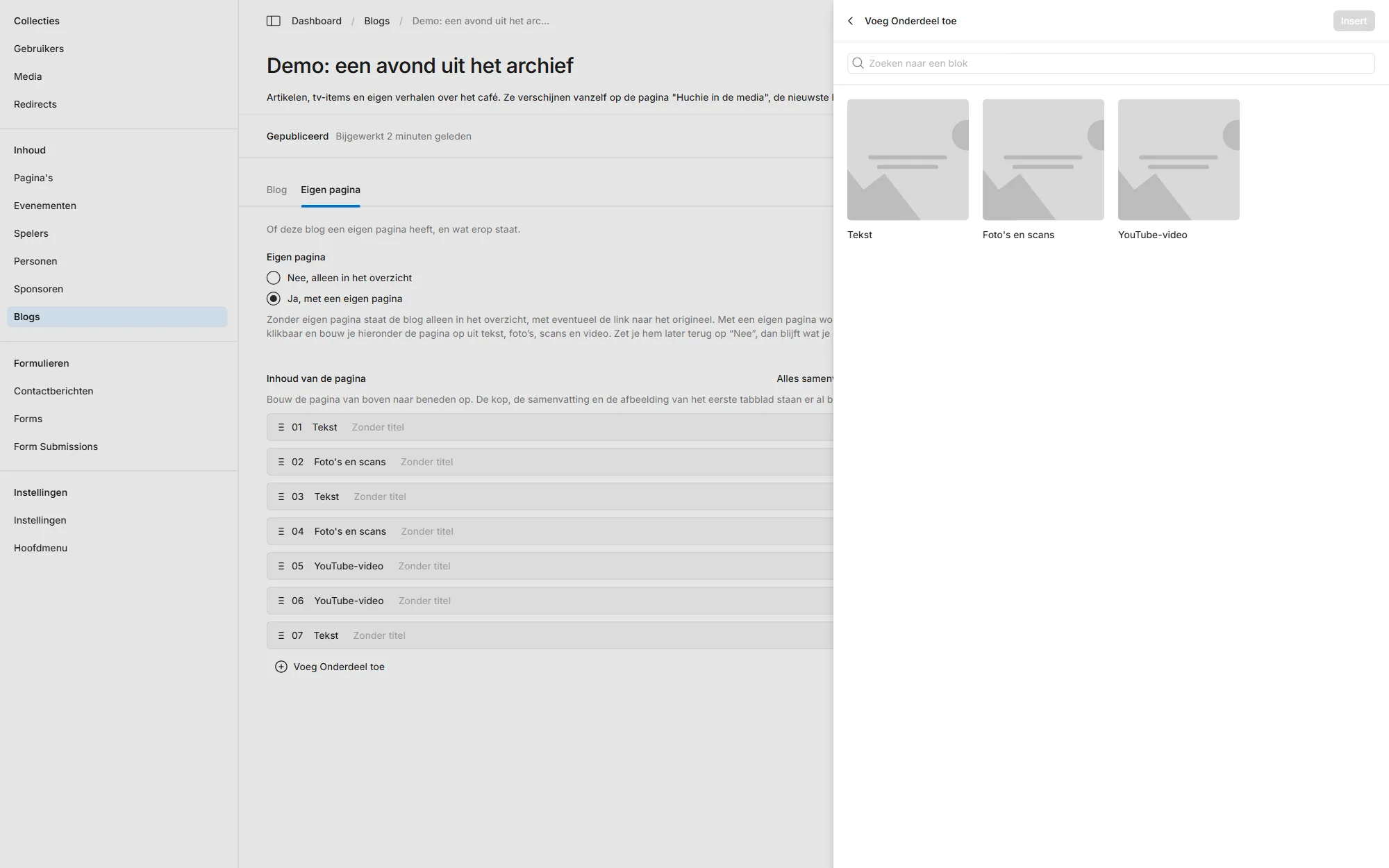Click the drag handle of row 06 YouTube-video
The height and width of the screenshot is (868, 1389).
(281, 601)
